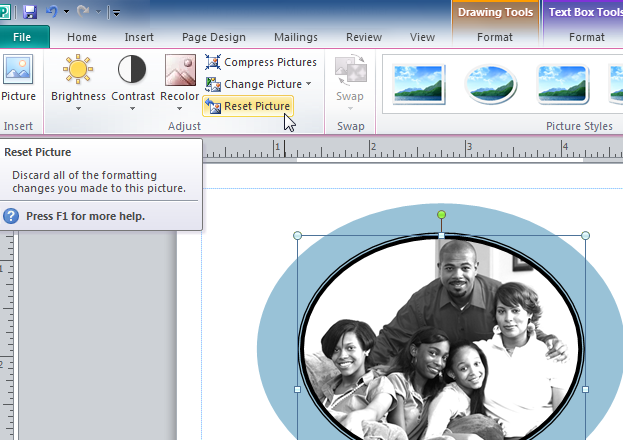Apply the first rectangular picture style
623x440 pixels.
click(419, 84)
